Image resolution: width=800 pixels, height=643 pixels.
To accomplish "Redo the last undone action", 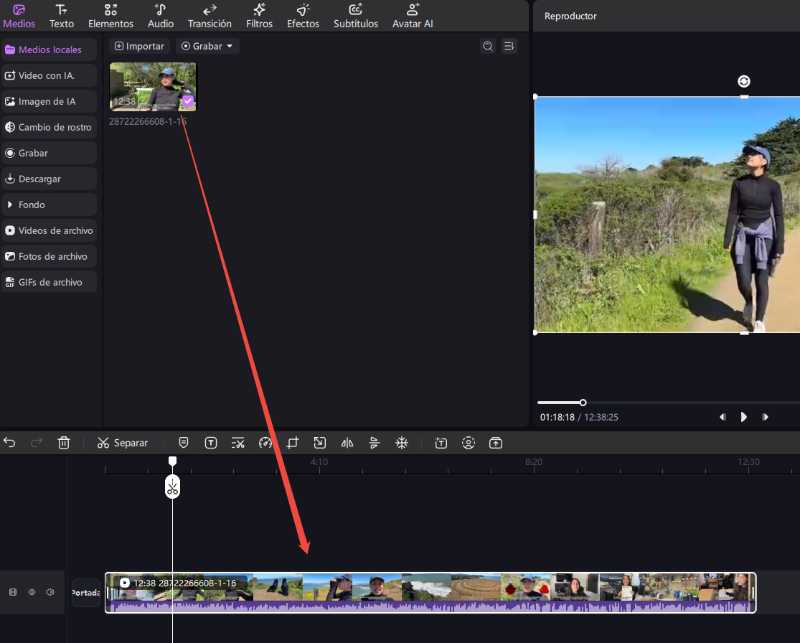I will (x=36, y=442).
